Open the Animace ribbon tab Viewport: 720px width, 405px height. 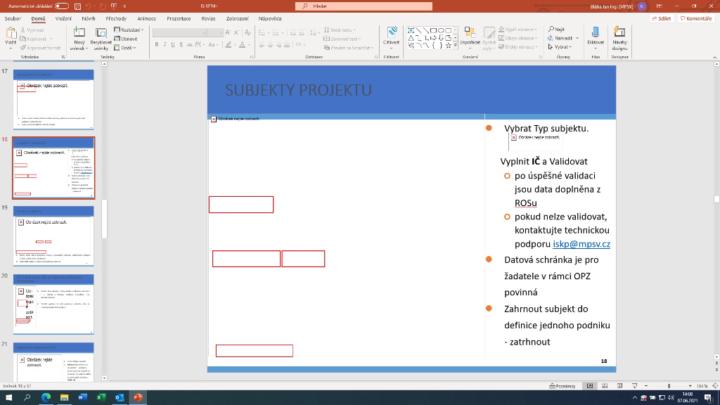click(x=146, y=18)
